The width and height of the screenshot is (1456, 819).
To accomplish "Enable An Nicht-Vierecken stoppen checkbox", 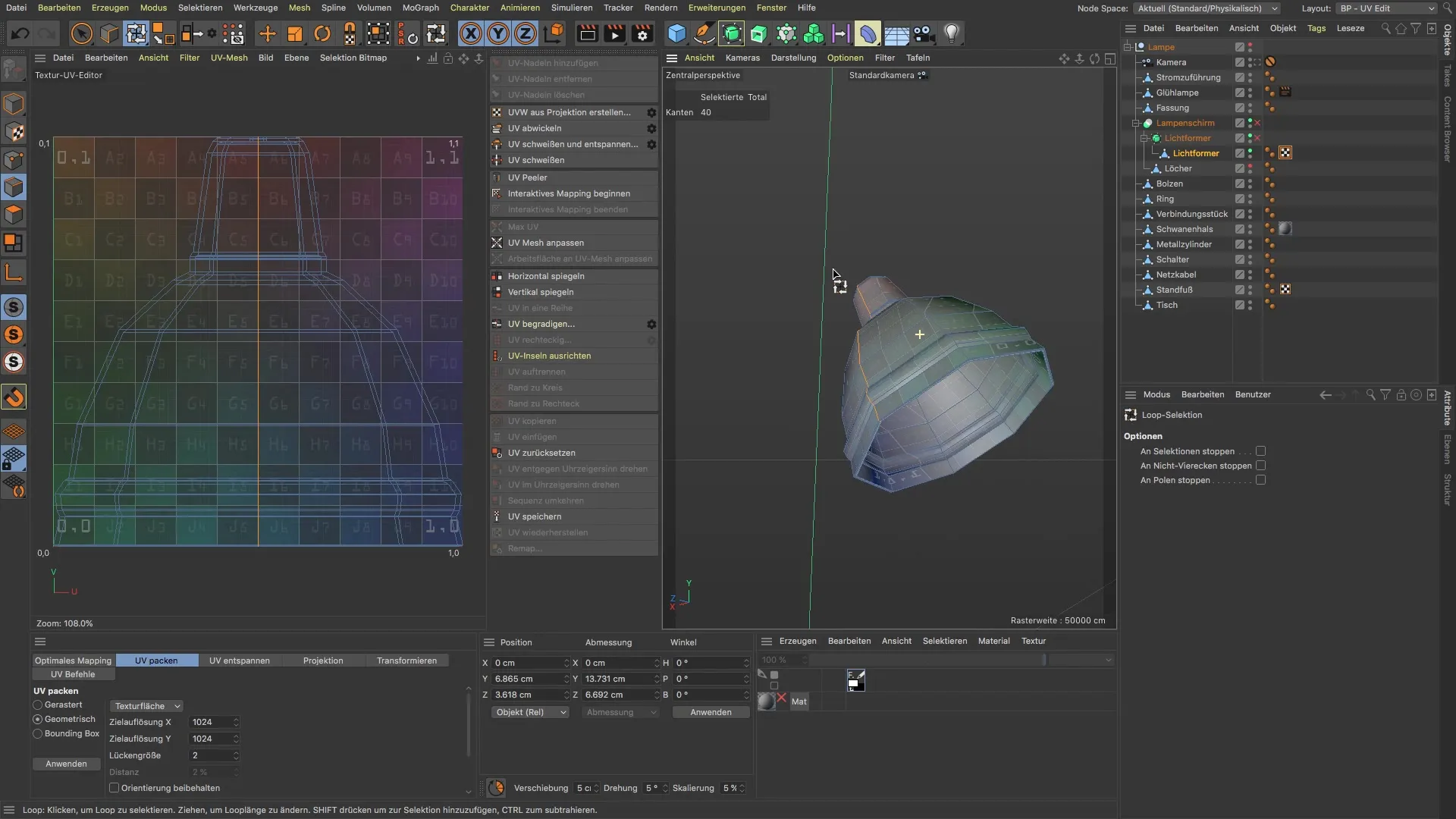I will tap(1261, 466).
